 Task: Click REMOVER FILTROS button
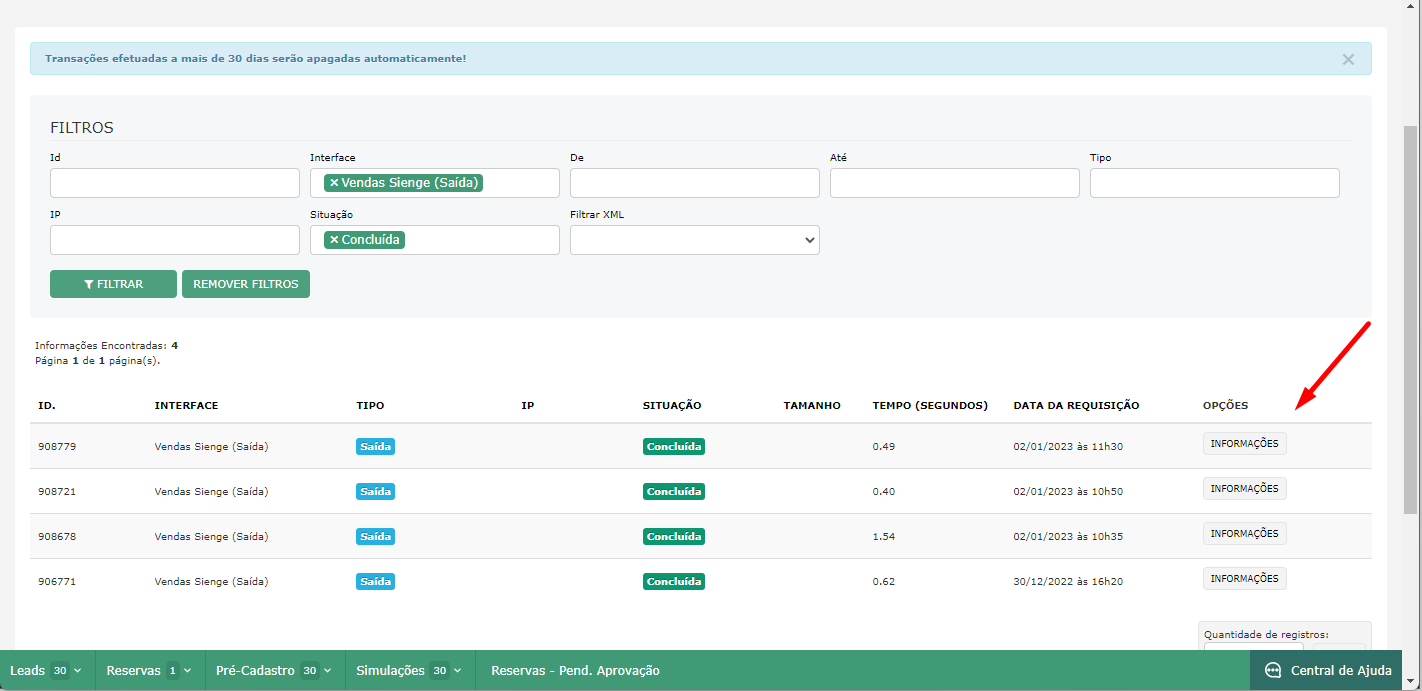[x=246, y=284]
